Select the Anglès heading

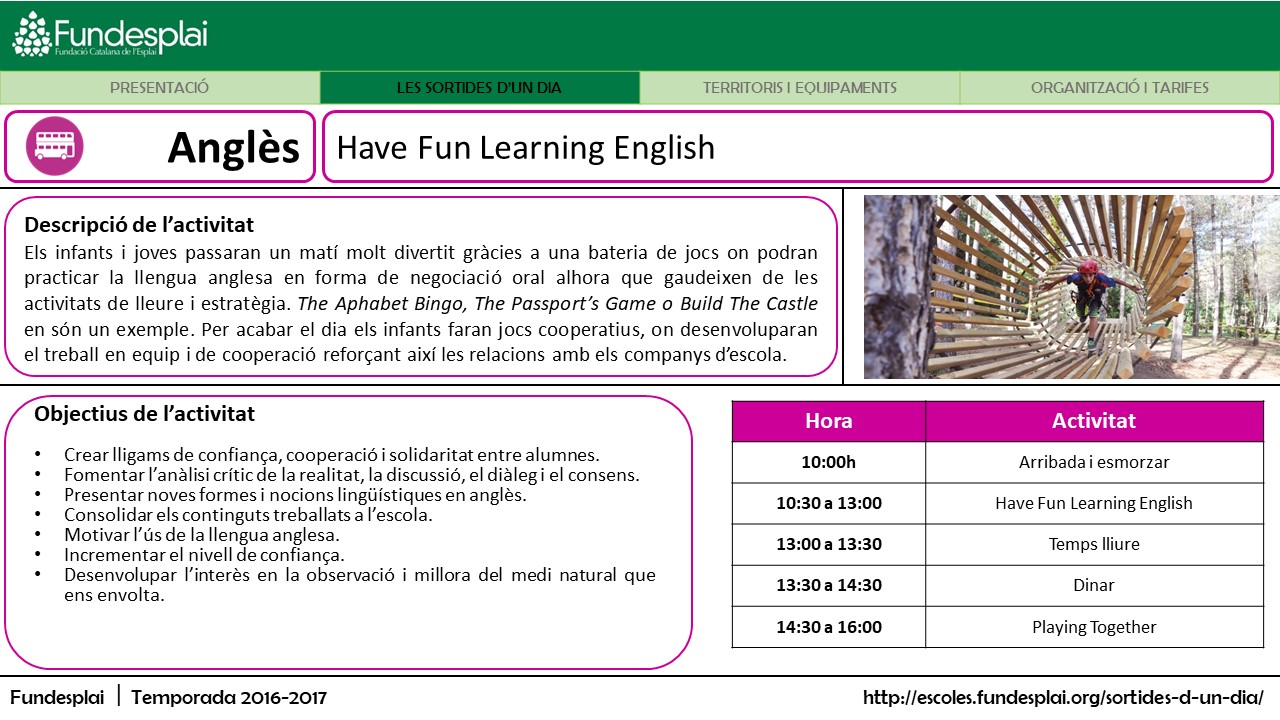point(233,148)
